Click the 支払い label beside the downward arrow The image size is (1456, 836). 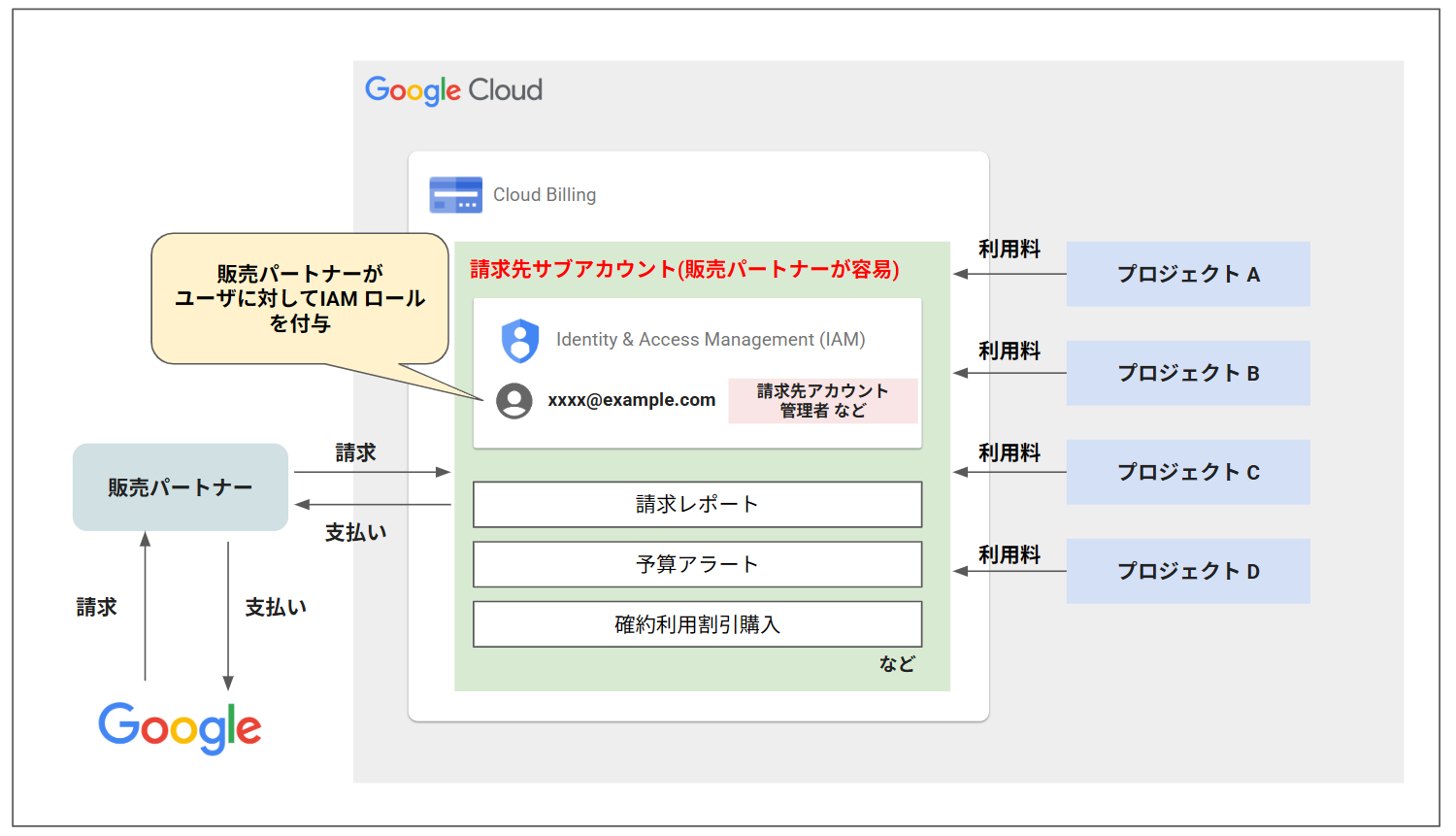point(276,607)
